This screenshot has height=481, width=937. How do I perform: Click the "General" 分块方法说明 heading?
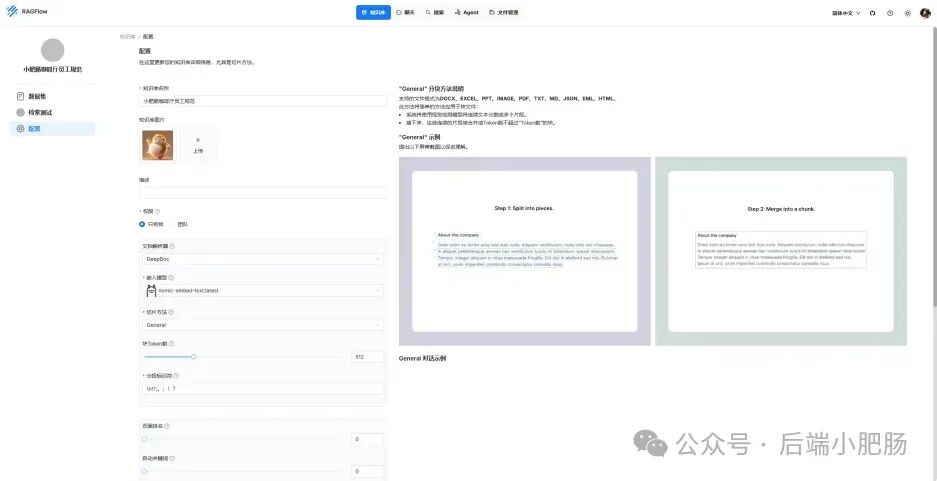click(x=431, y=88)
